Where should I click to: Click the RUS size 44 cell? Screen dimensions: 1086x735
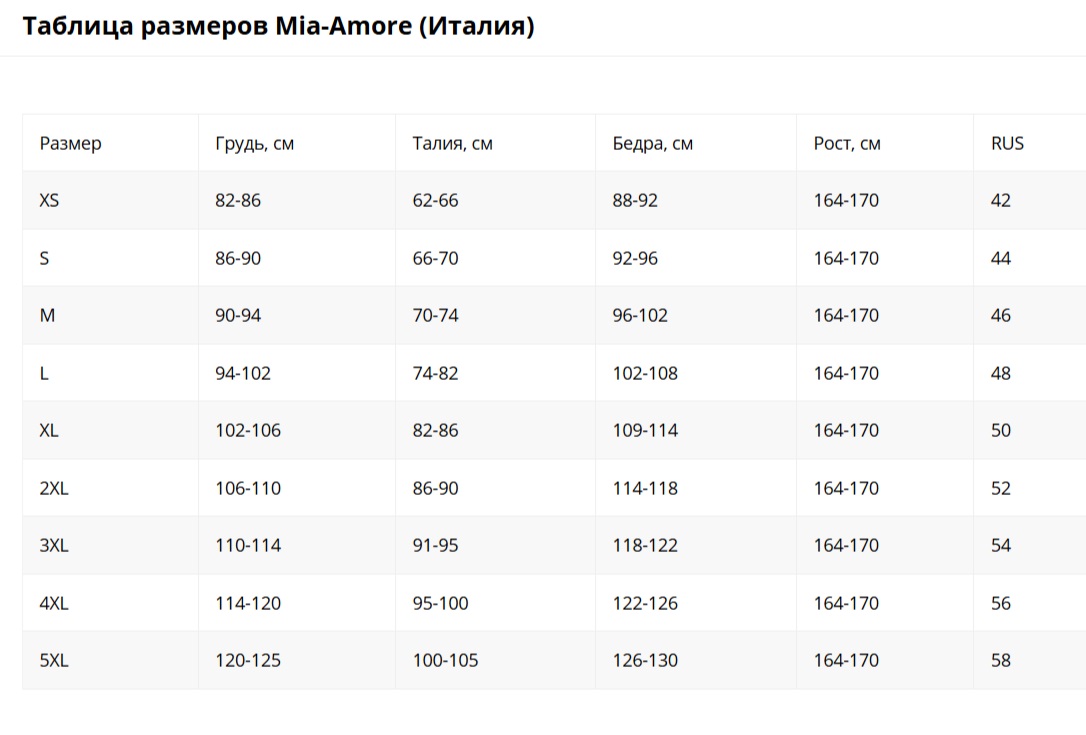pos(1000,258)
